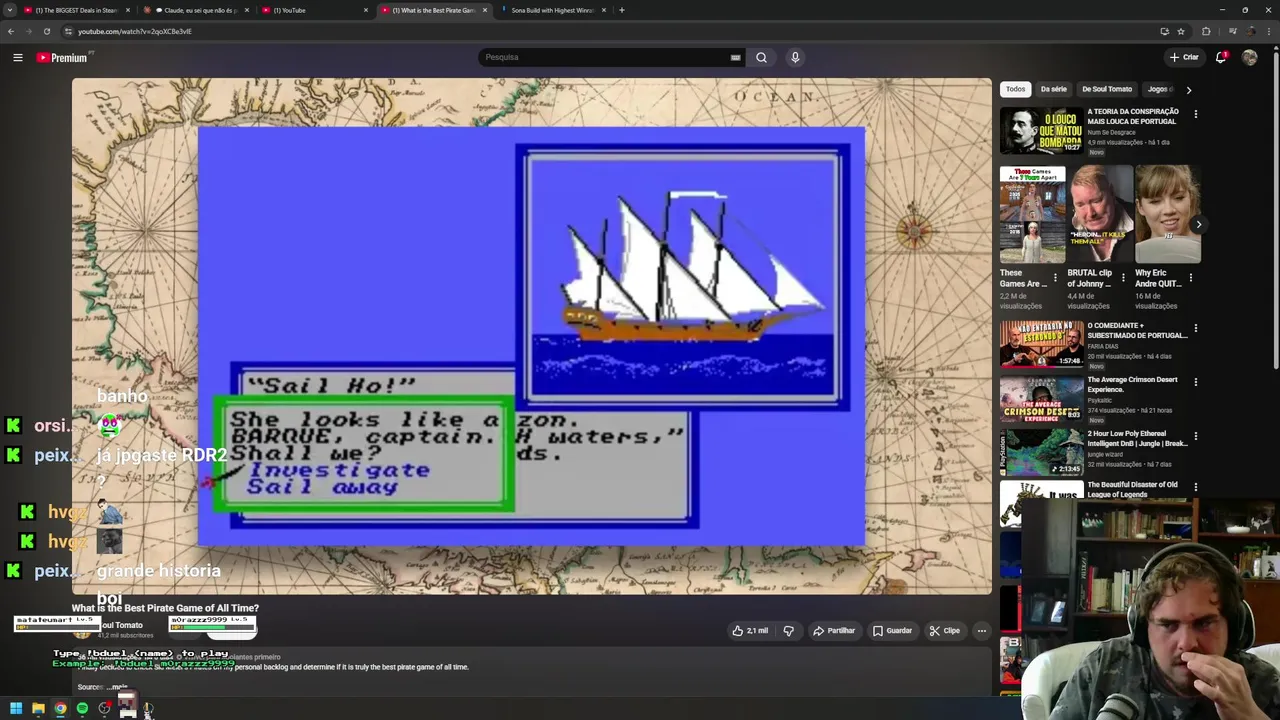Viewport: 1280px width, 720px height.
Task: View the site information icon in the address bar
Action: click(68, 31)
